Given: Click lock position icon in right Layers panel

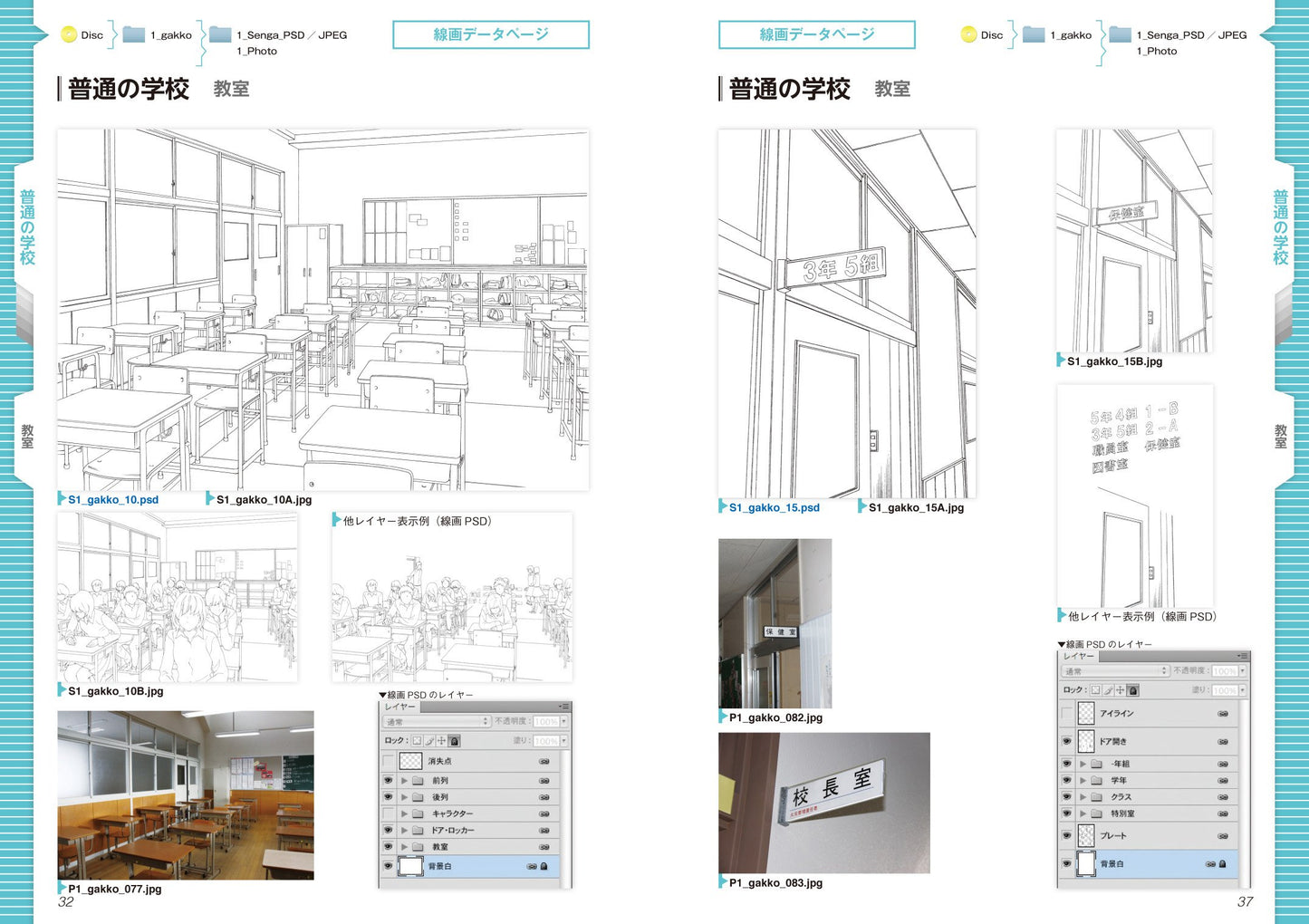Looking at the screenshot, I should pyautogui.click(x=1121, y=690).
